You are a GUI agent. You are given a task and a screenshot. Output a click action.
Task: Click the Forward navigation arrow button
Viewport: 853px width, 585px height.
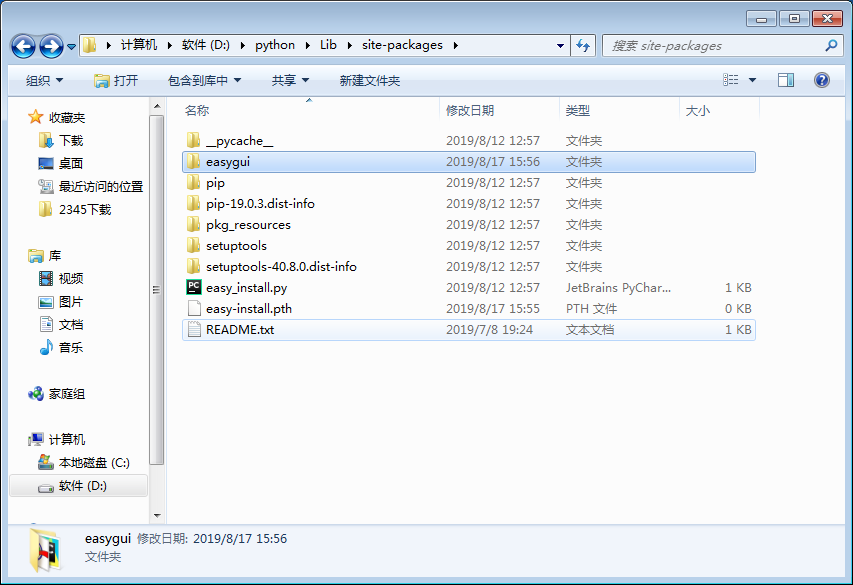(51, 46)
